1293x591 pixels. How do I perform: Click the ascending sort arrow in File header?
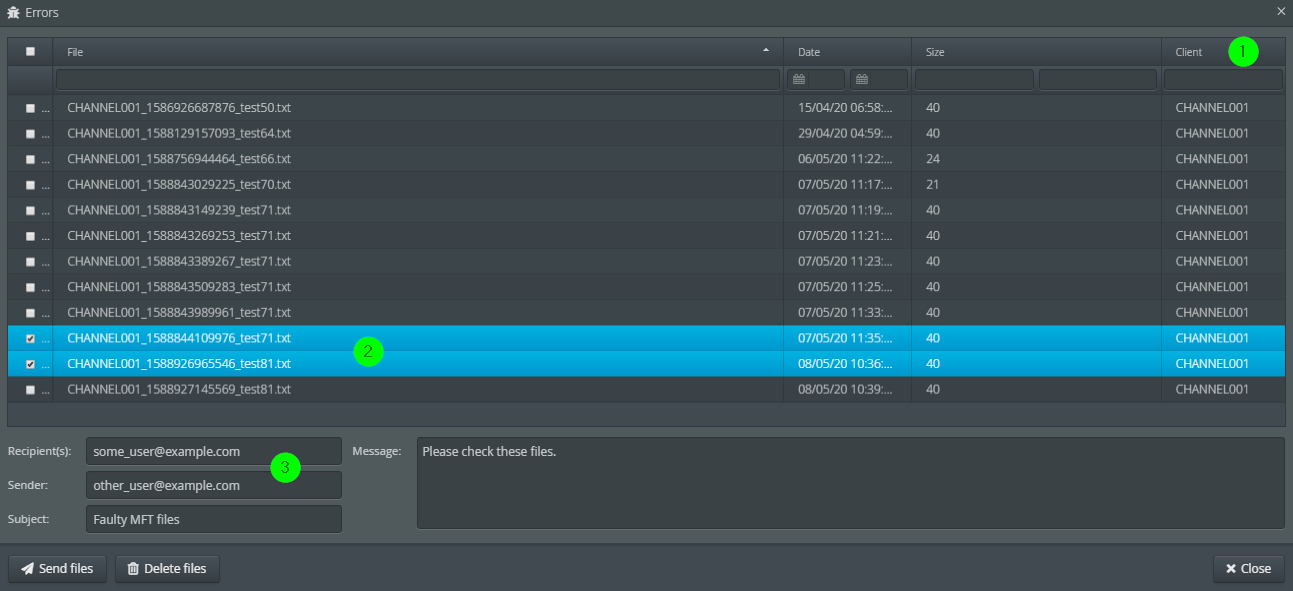coord(766,50)
